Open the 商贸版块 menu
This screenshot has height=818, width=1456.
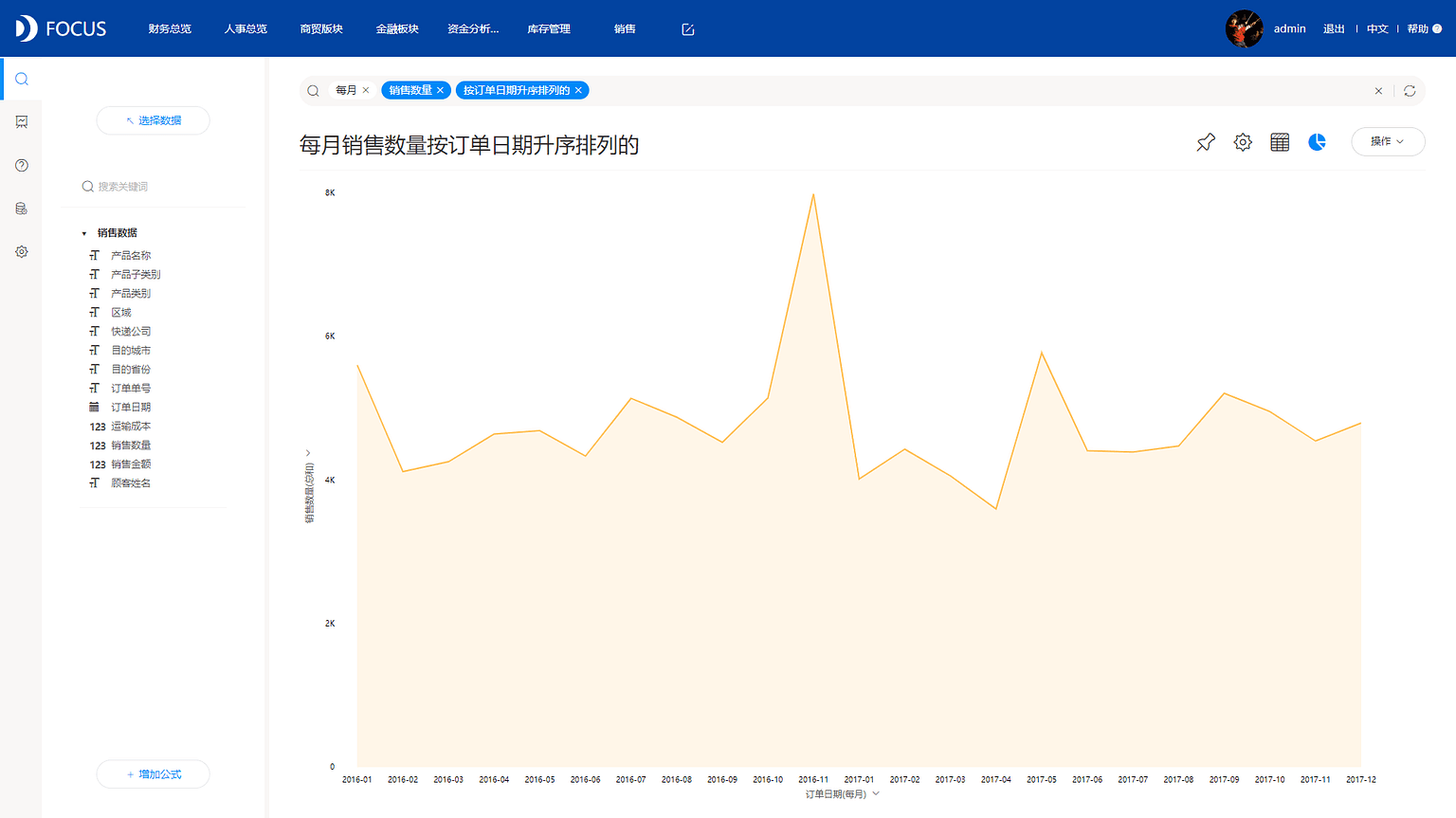[x=321, y=29]
